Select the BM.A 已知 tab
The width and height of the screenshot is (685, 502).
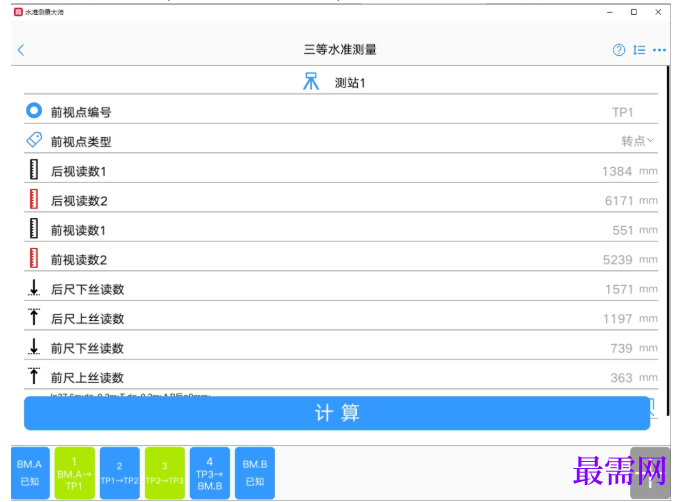click(x=30, y=473)
